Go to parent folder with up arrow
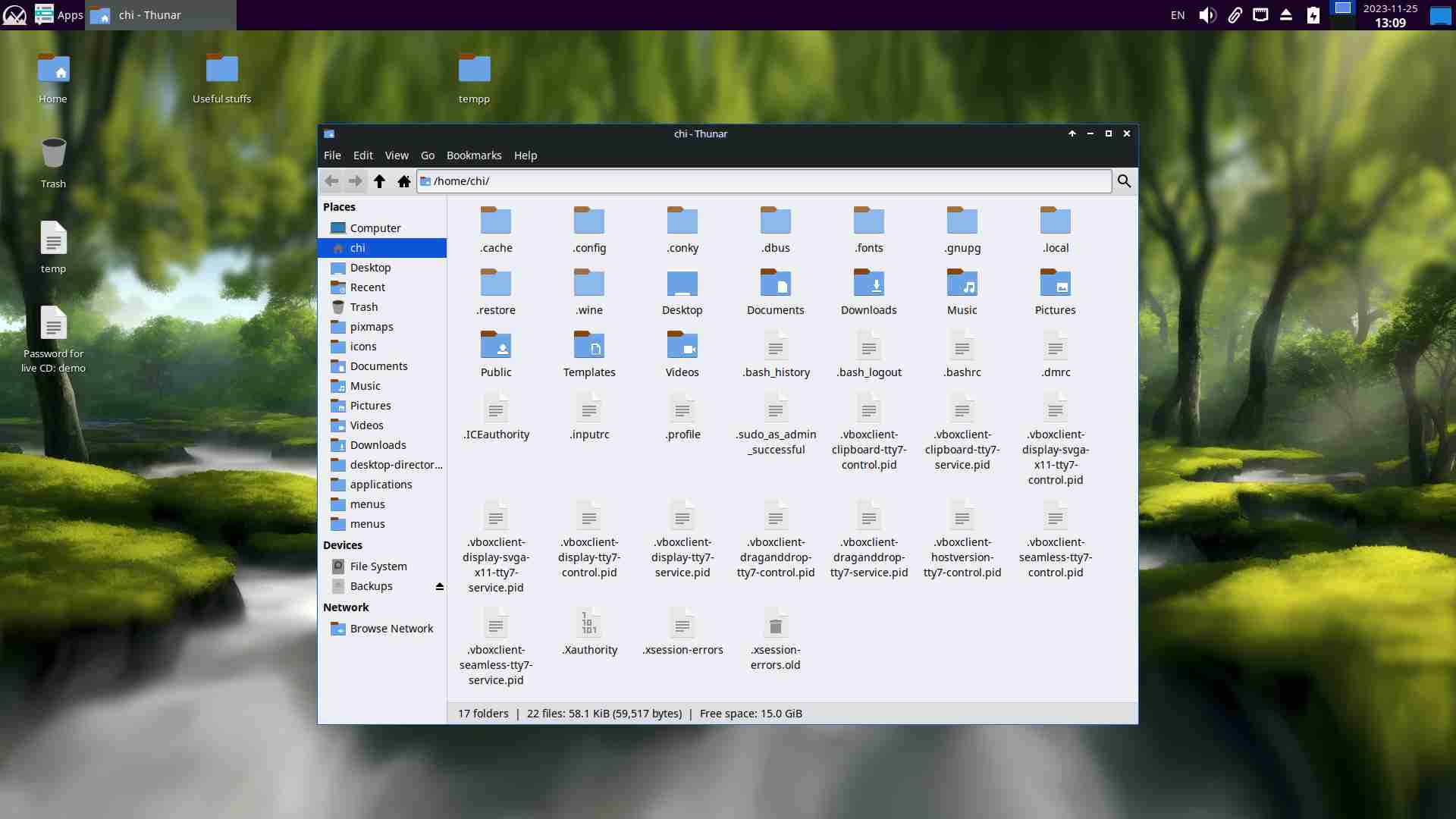The width and height of the screenshot is (1456, 819). point(379,181)
